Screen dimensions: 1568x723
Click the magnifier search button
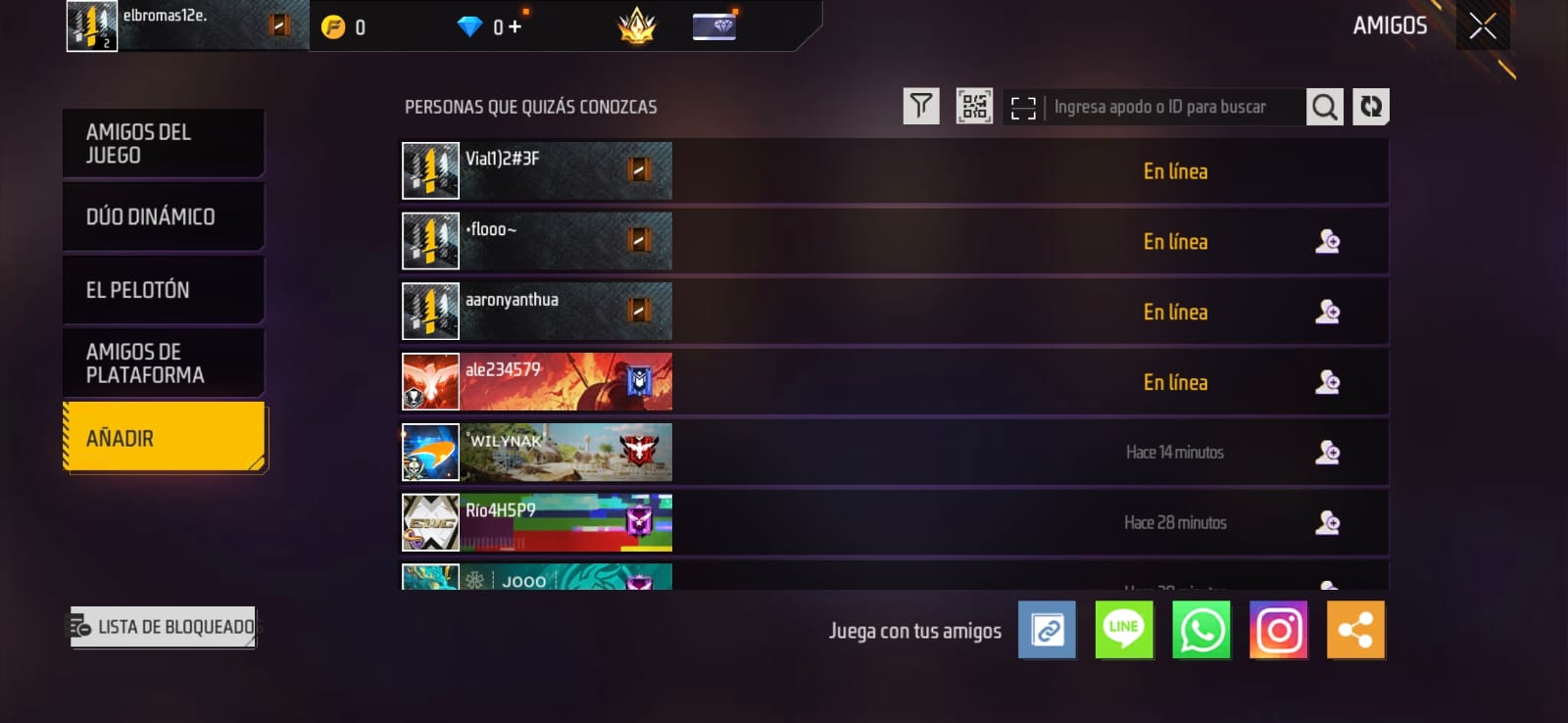click(1324, 107)
